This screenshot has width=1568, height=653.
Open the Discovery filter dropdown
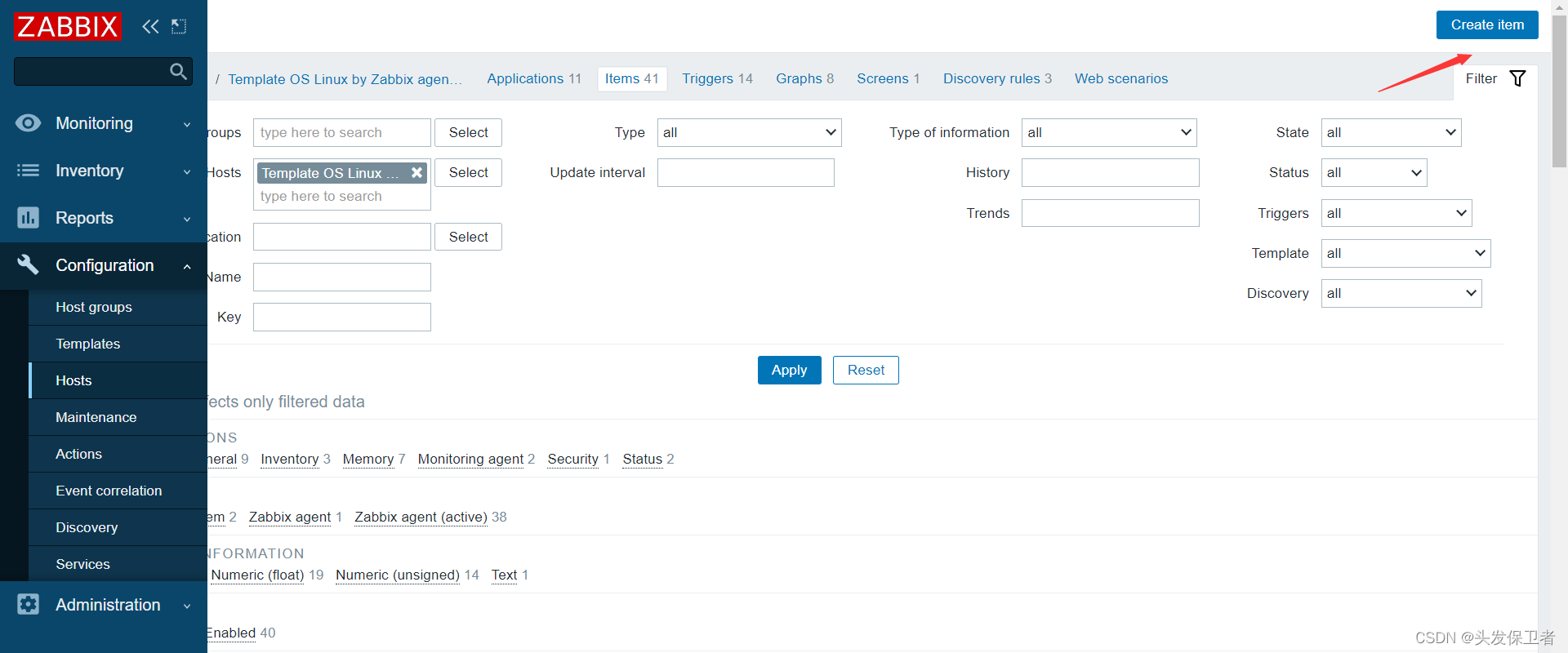(x=1401, y=293)
